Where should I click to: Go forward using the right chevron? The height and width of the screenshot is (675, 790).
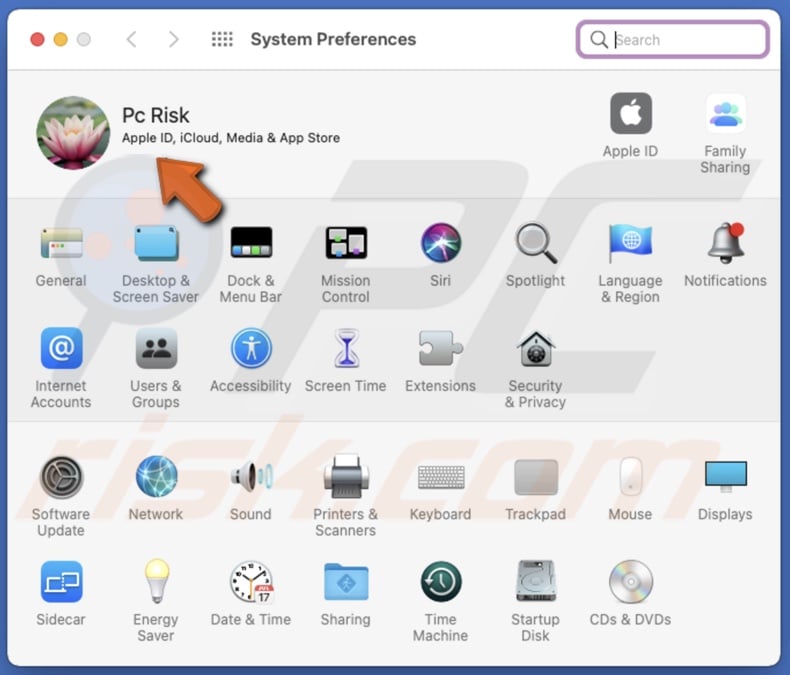pyautogui.click(x=174, y=39)
